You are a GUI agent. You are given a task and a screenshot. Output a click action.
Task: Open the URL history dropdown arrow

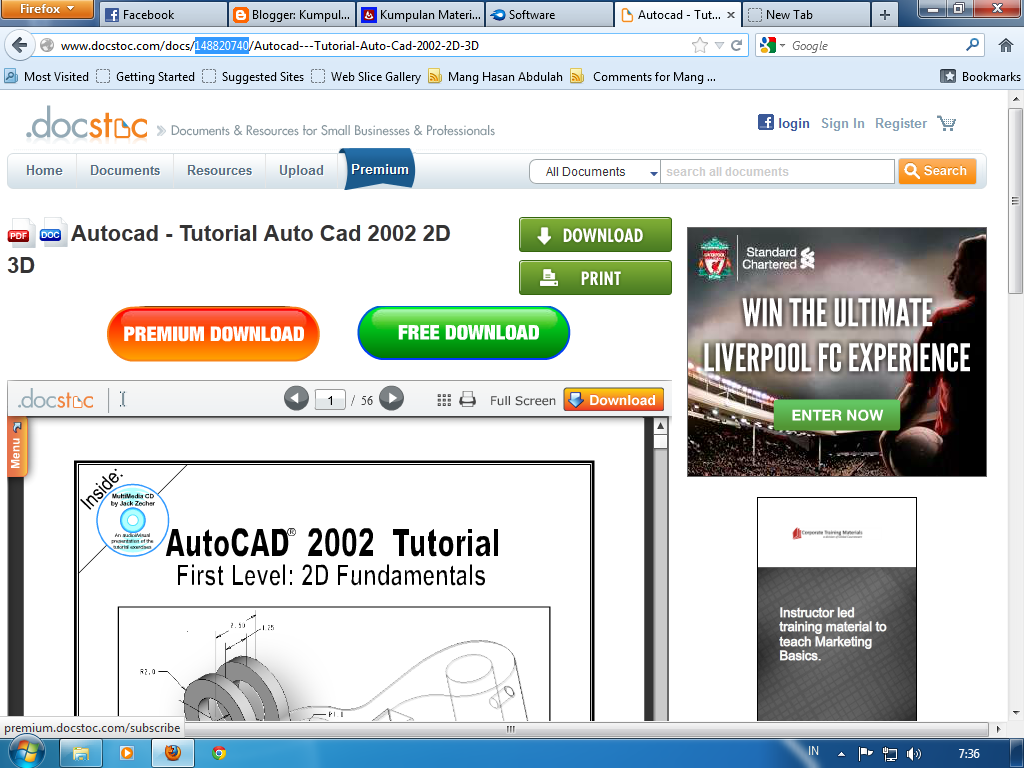click(x=719, y=45)
